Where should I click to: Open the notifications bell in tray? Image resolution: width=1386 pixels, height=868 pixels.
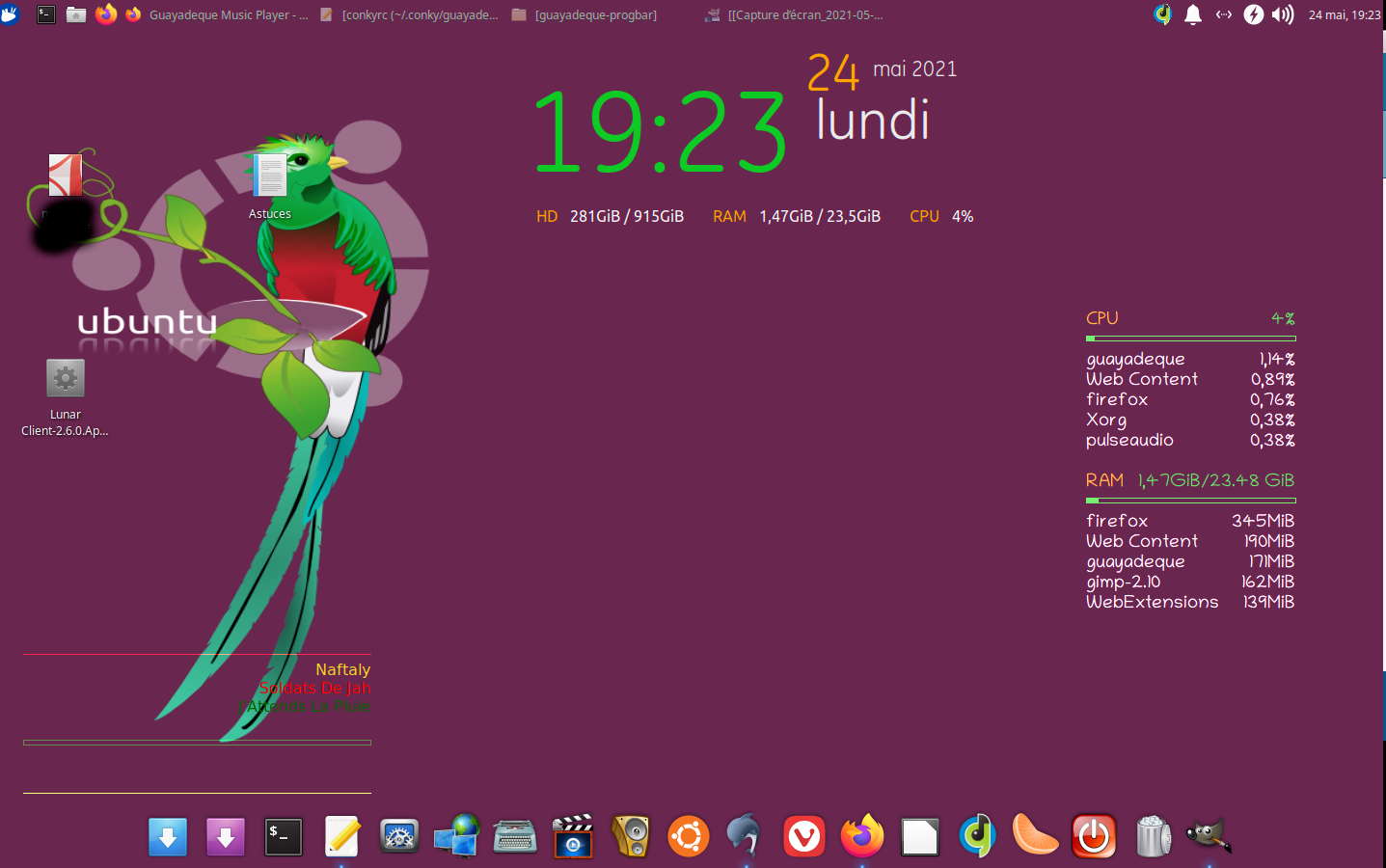(x=1193, y=14)
